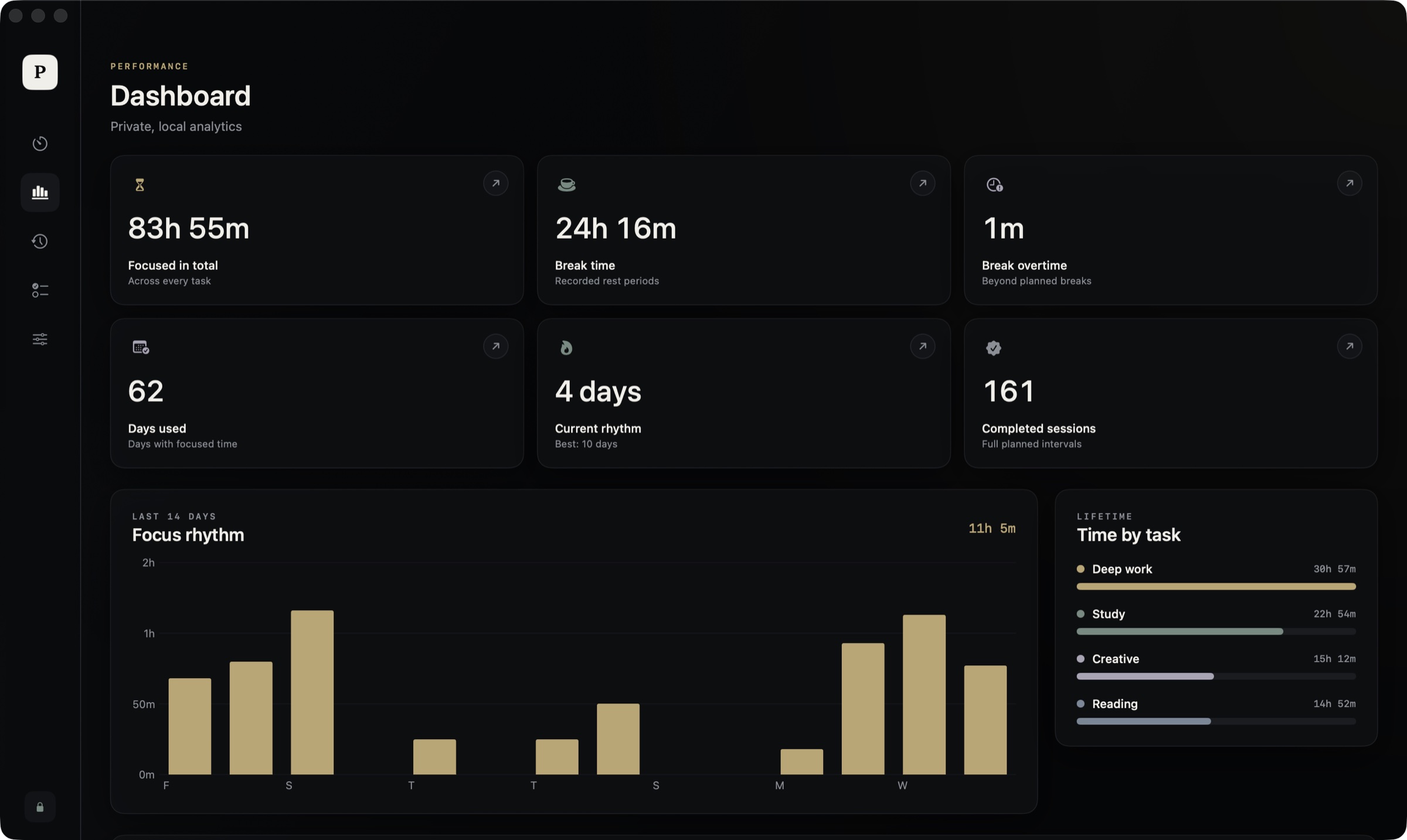
Task: Click the clock alert icon on Break overtime
Action: [994, 185]
